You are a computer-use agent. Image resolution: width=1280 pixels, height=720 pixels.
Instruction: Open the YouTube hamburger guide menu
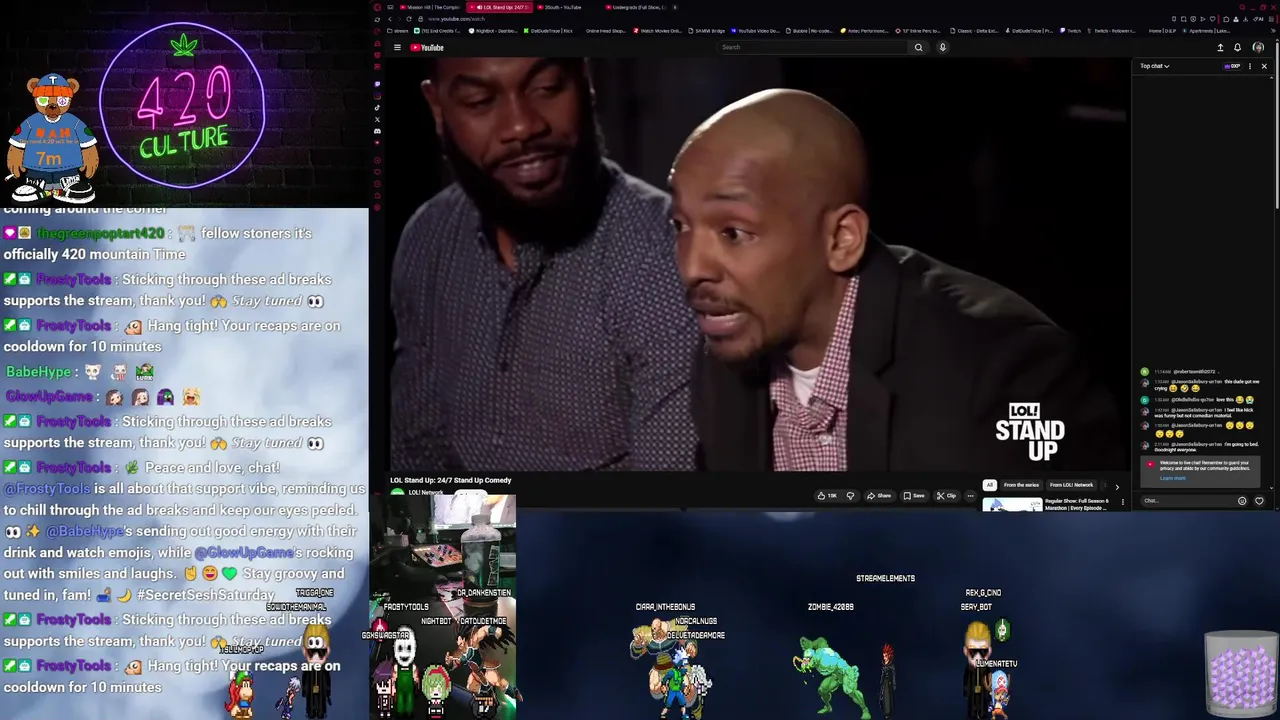397,47
